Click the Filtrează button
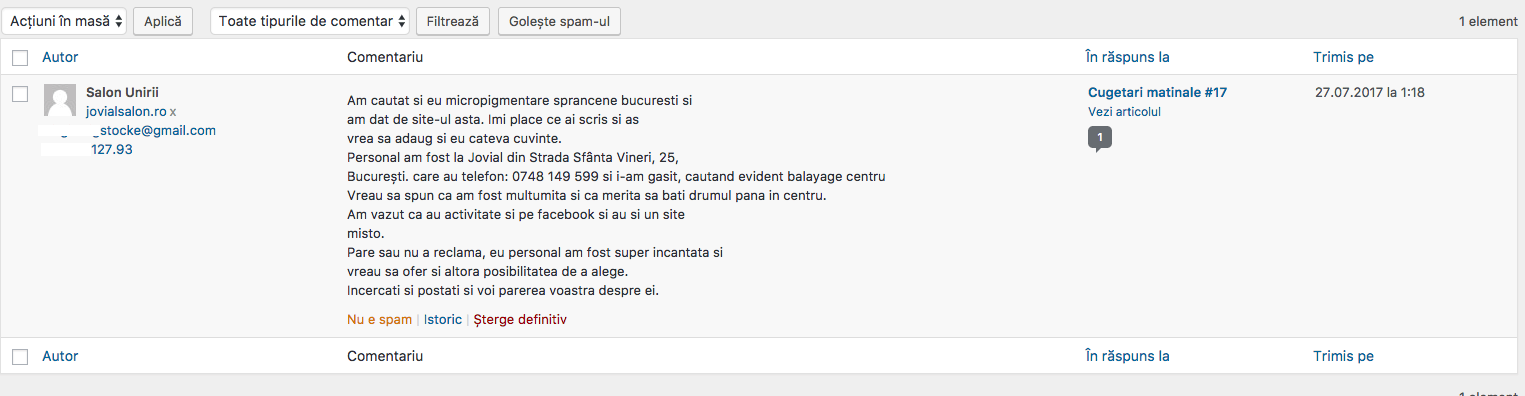This screenshot has height=396, width=1525. click(453, 20)
